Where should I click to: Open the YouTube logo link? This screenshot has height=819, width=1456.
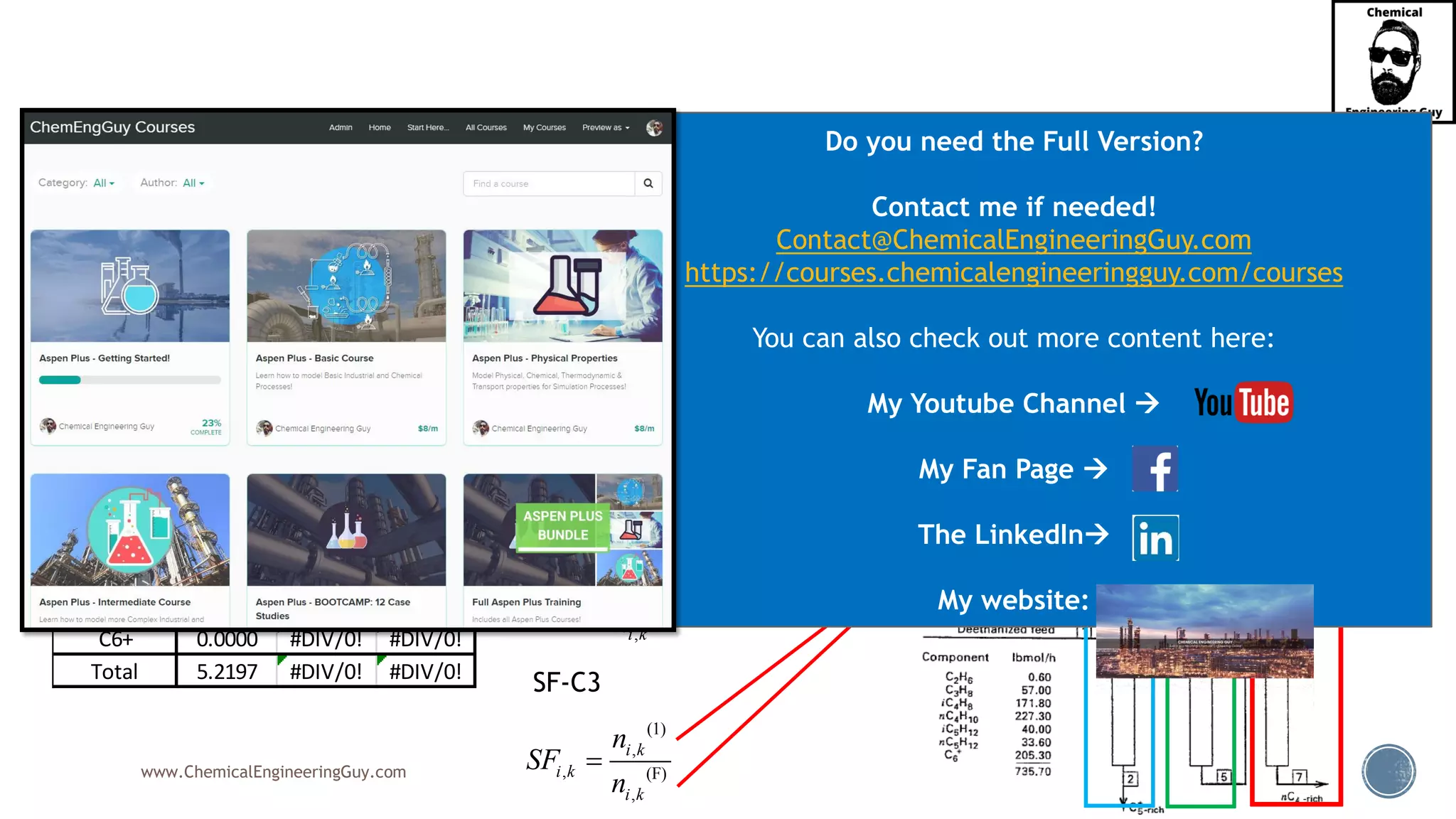[1243, 403]
